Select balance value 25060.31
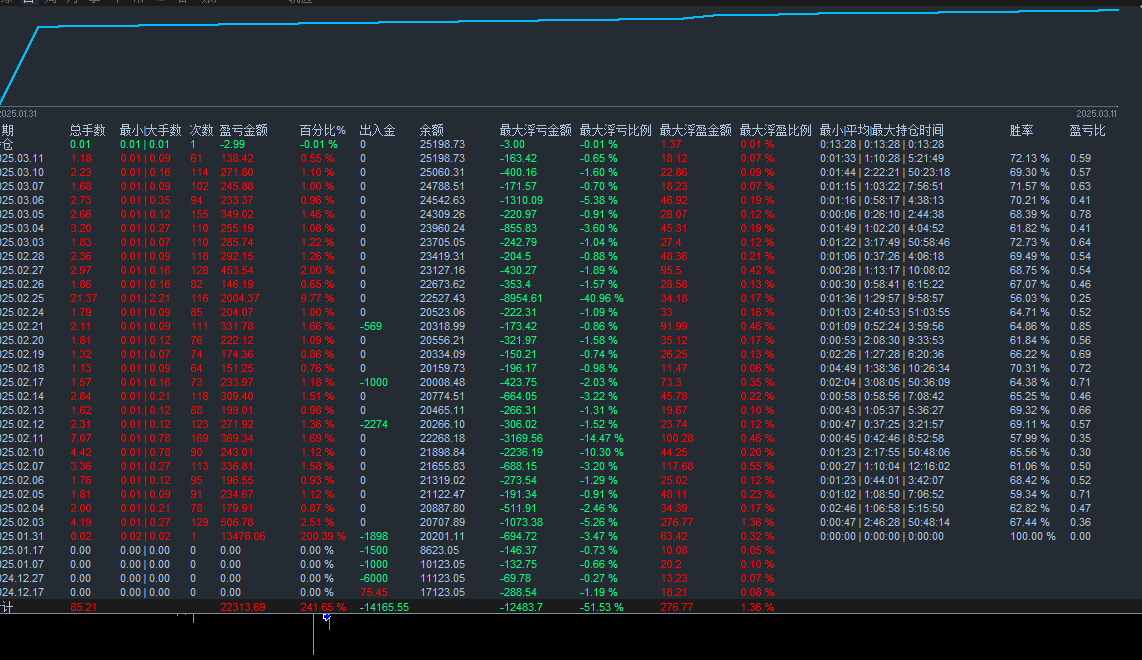1142x660 pixels. tap(442, 173)
